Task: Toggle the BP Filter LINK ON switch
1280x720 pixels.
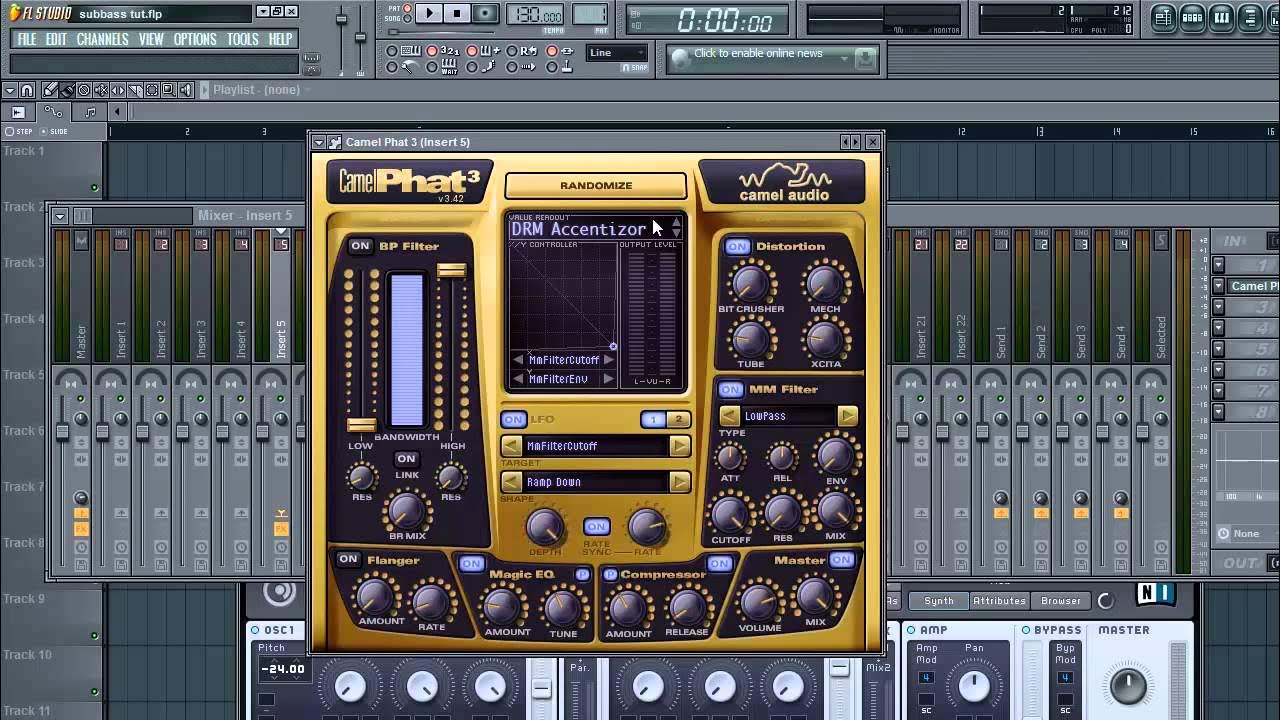Action: (406, 459)
